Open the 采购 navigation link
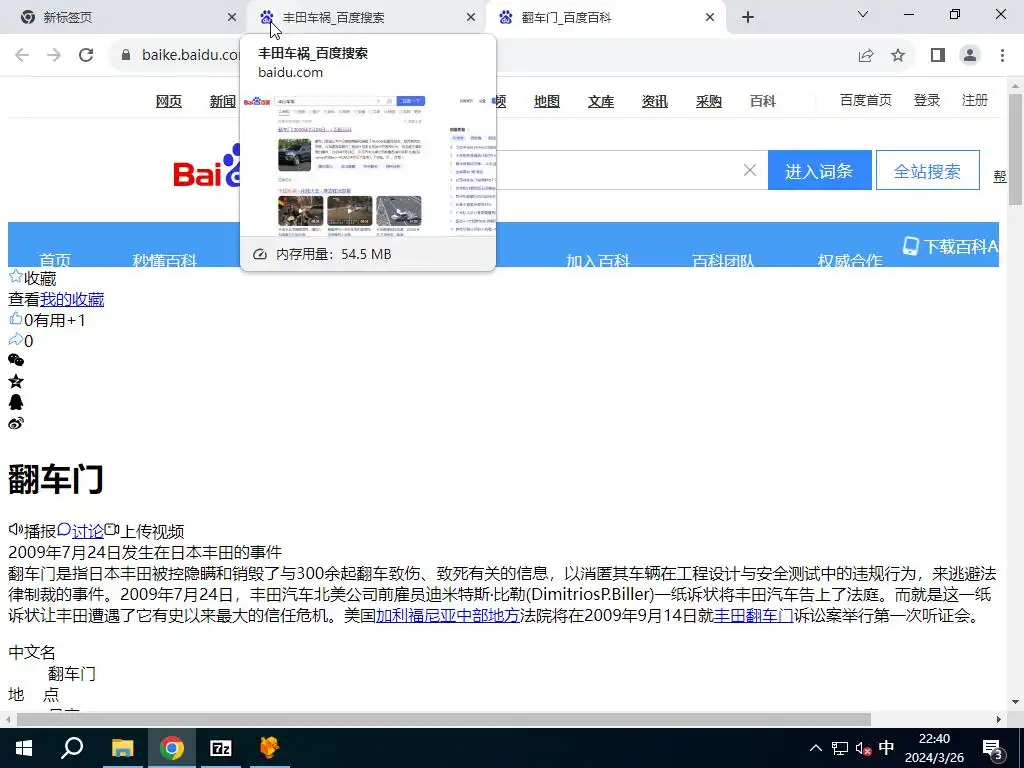Screen dimensions: 1024x768 tap(709, 101)
